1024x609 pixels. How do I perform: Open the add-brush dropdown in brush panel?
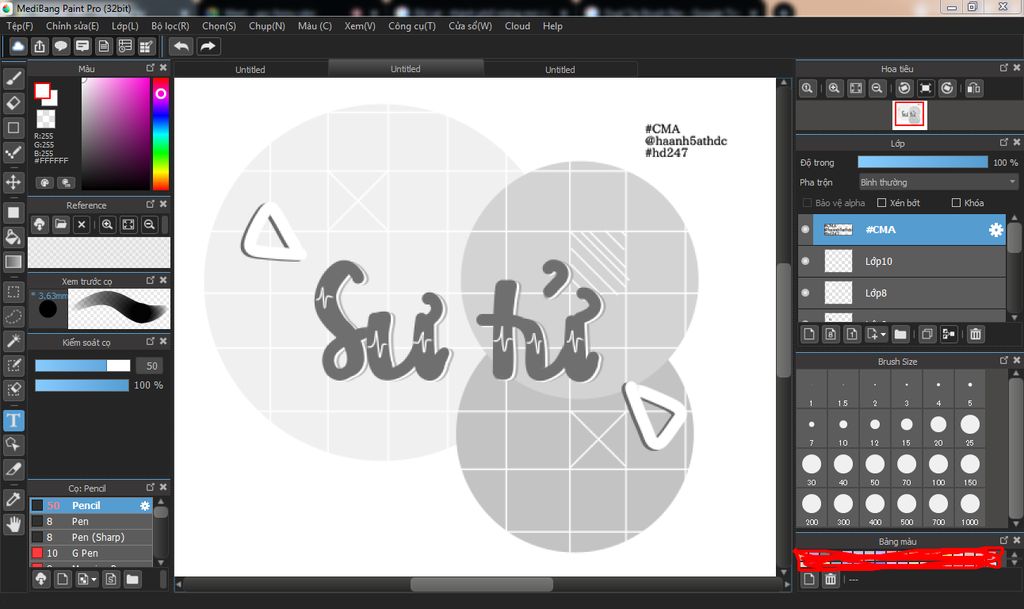[93, 580]
